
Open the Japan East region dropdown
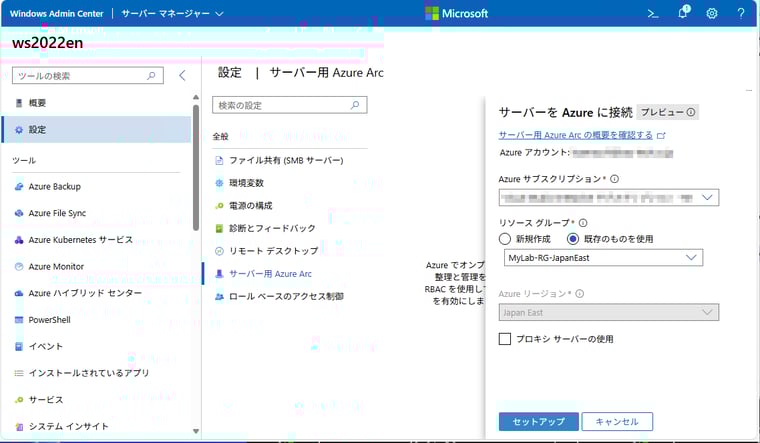[x=609, y=313]
